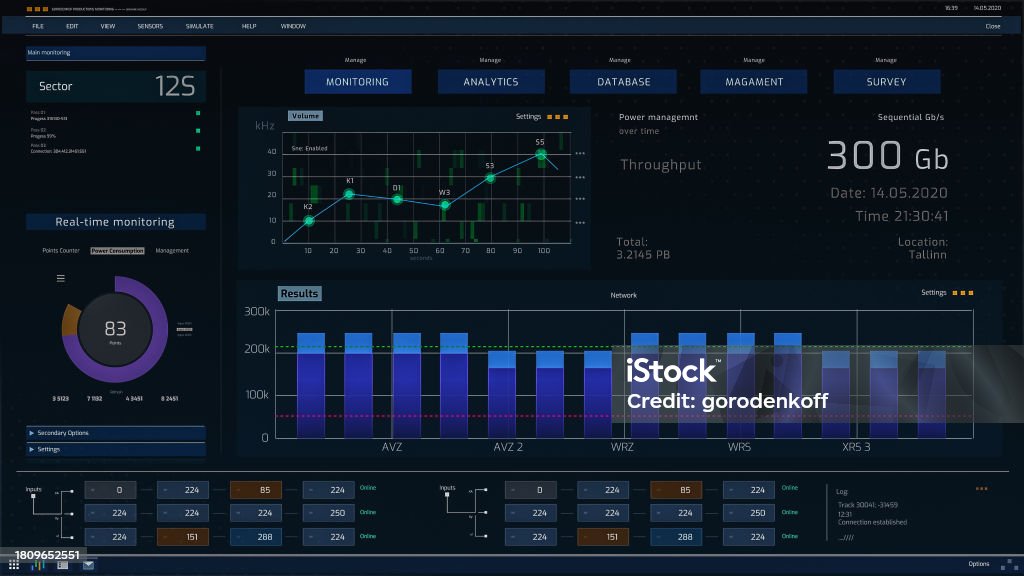
Task: Click the Volume label on the graph
Action: (306, 116)
